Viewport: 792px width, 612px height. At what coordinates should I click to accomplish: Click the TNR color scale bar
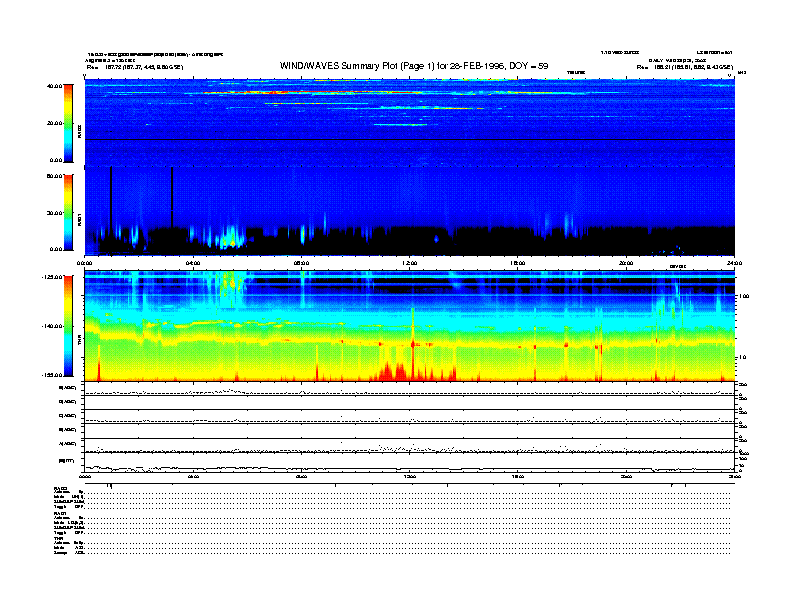tap(68, 326)
